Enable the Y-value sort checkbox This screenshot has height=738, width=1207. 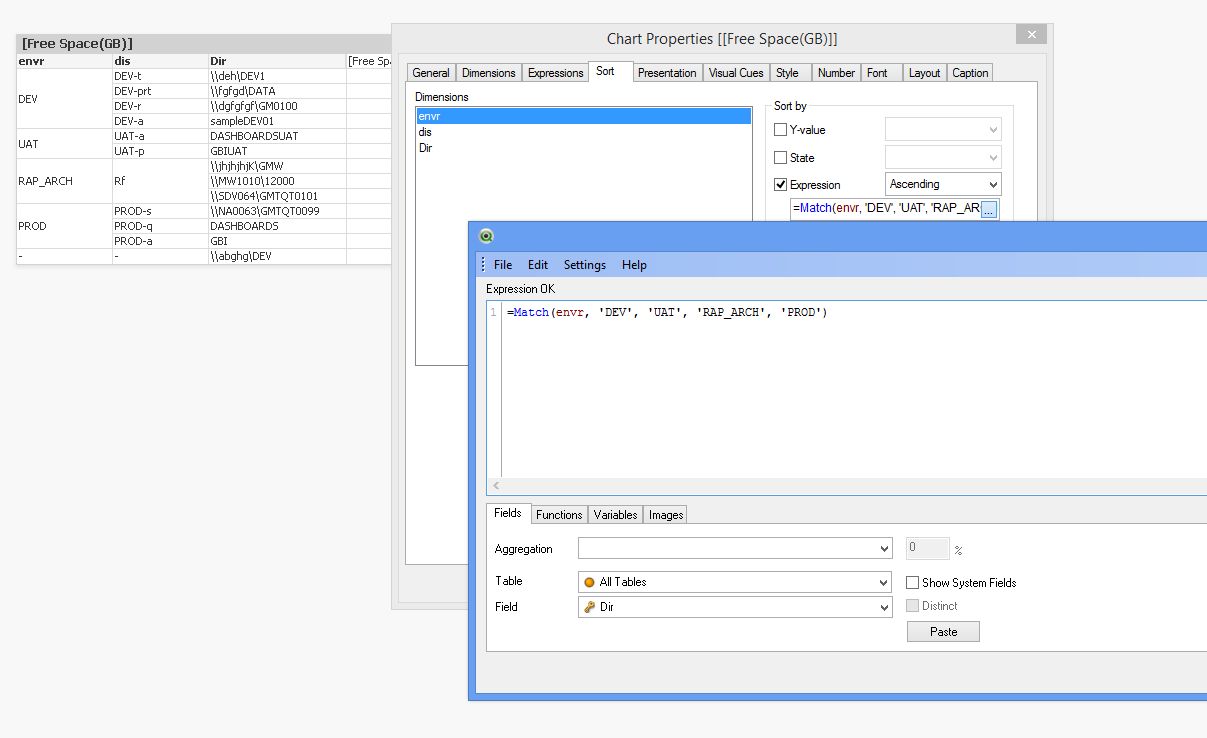[781, 130]
